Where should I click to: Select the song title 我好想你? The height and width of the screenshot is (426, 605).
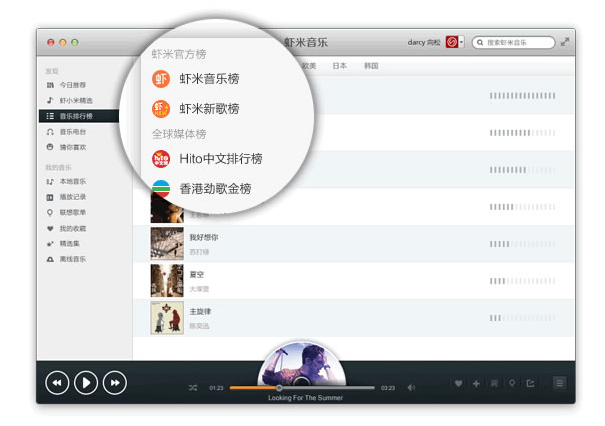click(204, 237)
